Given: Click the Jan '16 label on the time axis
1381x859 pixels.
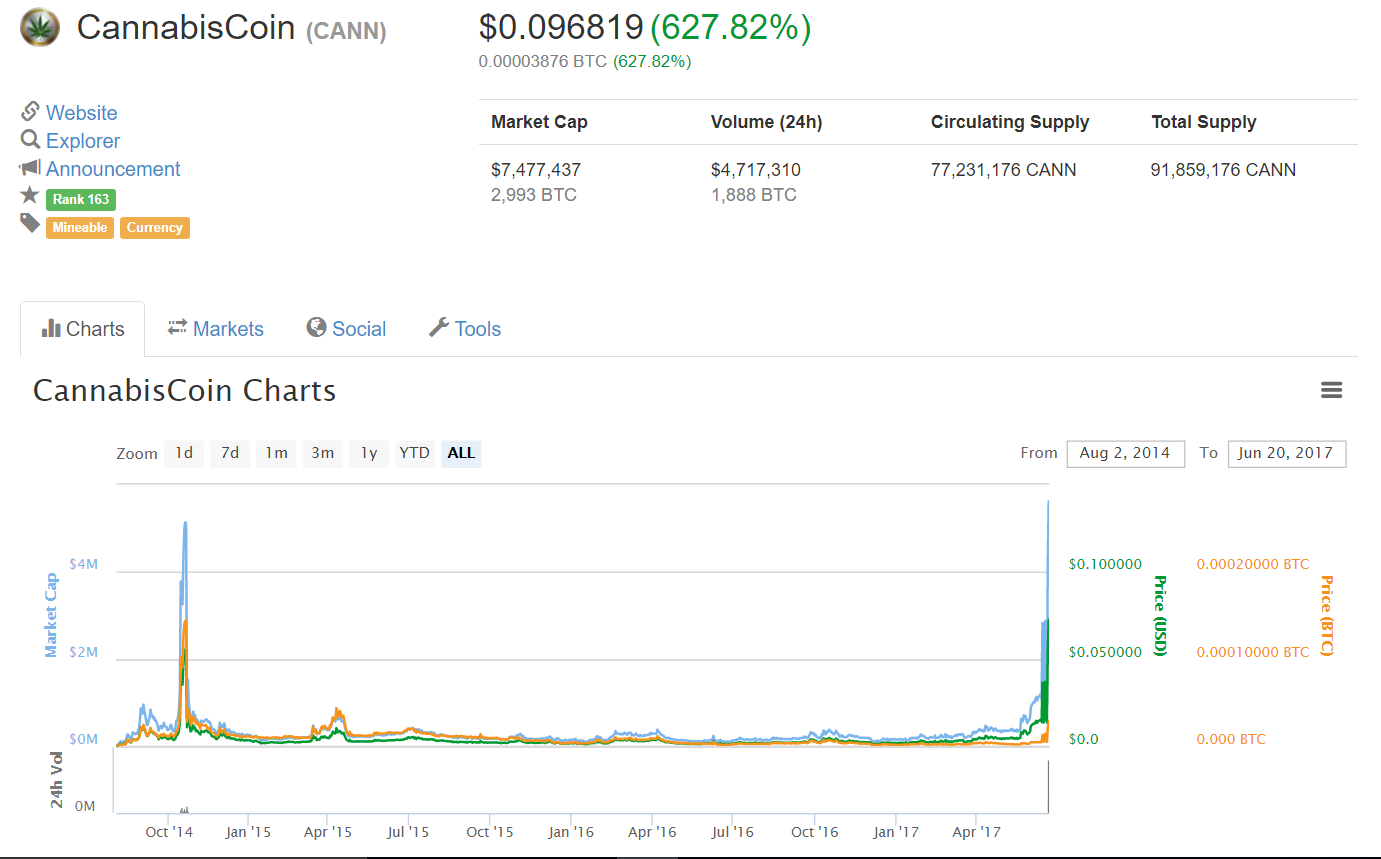Looking at the screenshot, I should [571, 832].
